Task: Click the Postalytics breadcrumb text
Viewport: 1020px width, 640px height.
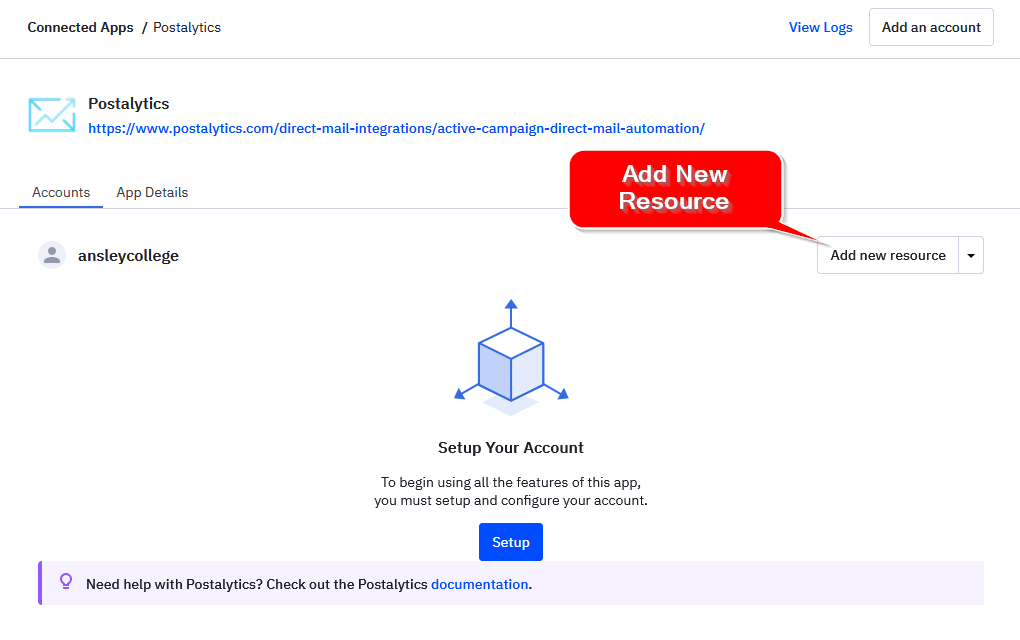Action: (187, 27)
